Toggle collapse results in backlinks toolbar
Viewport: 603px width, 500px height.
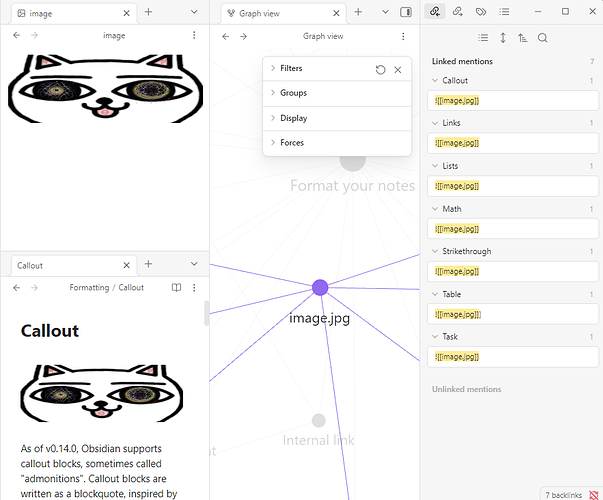click(x=483, y=38)
